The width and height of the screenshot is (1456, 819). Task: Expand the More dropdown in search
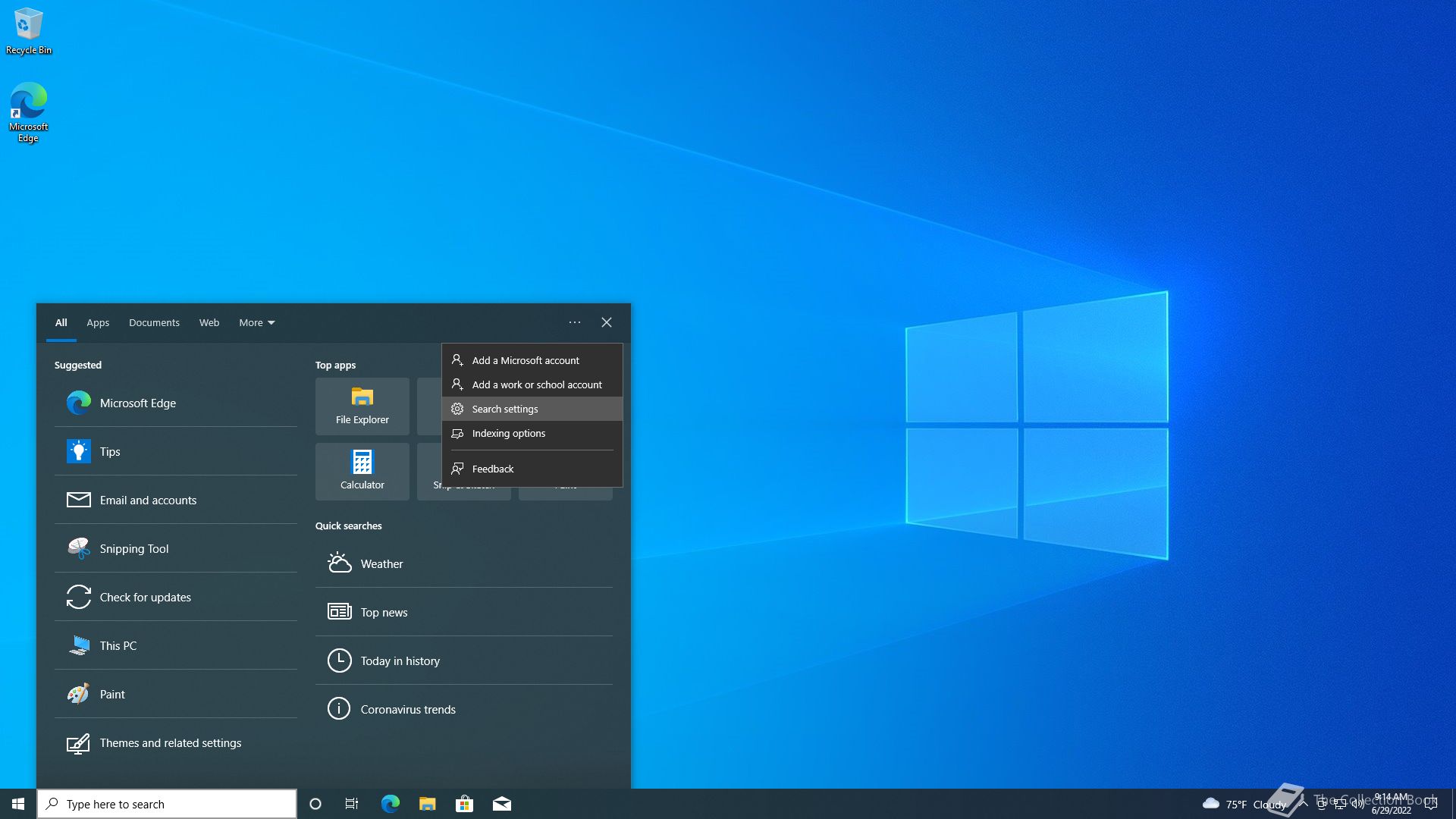point(257,322)
